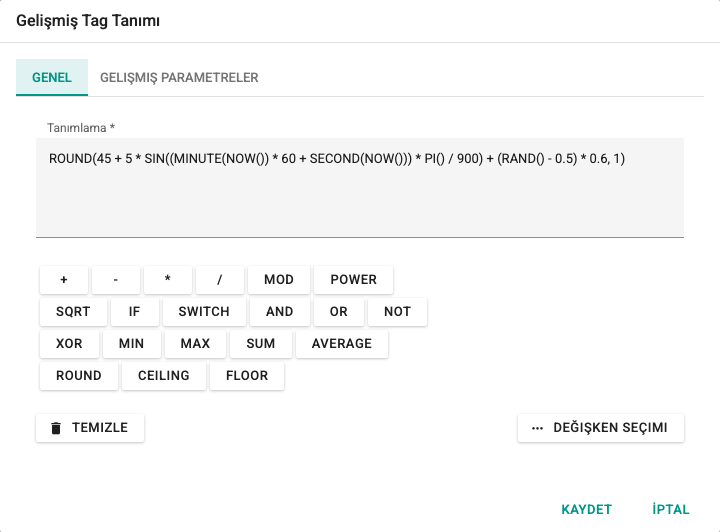720x532 pixels.
Task: Open the GELİŞMİŞ PARAMETRELER tab
Action: tap(179, 77)
